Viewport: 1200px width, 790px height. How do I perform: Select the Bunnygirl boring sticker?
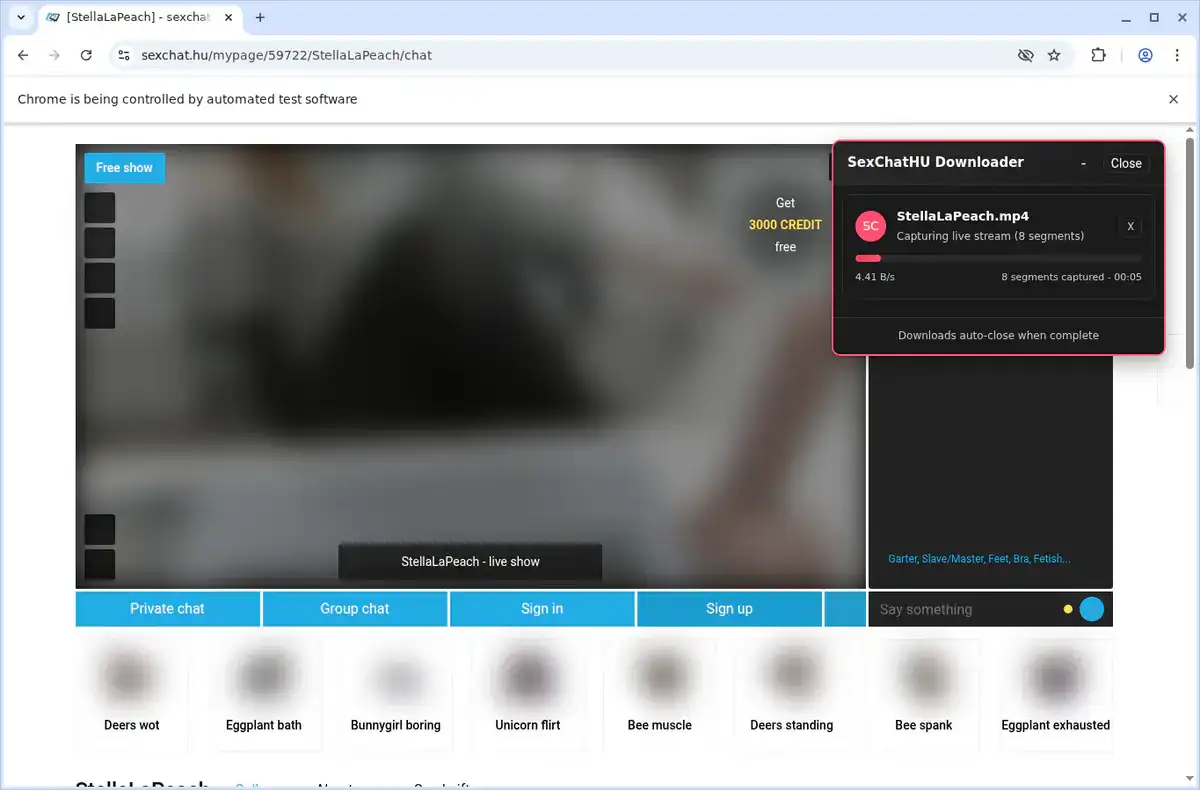pyautogui.click(x=395, y=693)
